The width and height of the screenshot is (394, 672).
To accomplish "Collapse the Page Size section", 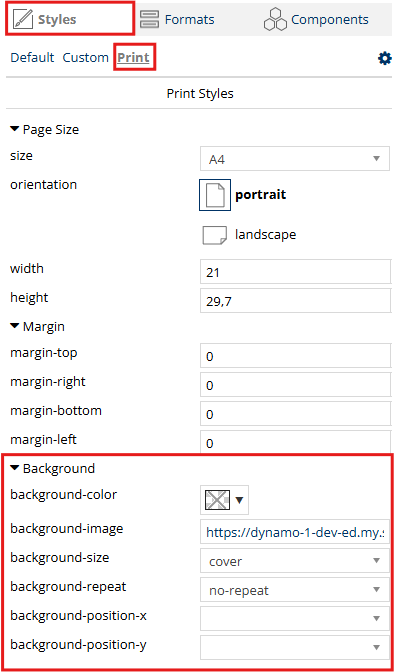I will [x=15, y=129].
